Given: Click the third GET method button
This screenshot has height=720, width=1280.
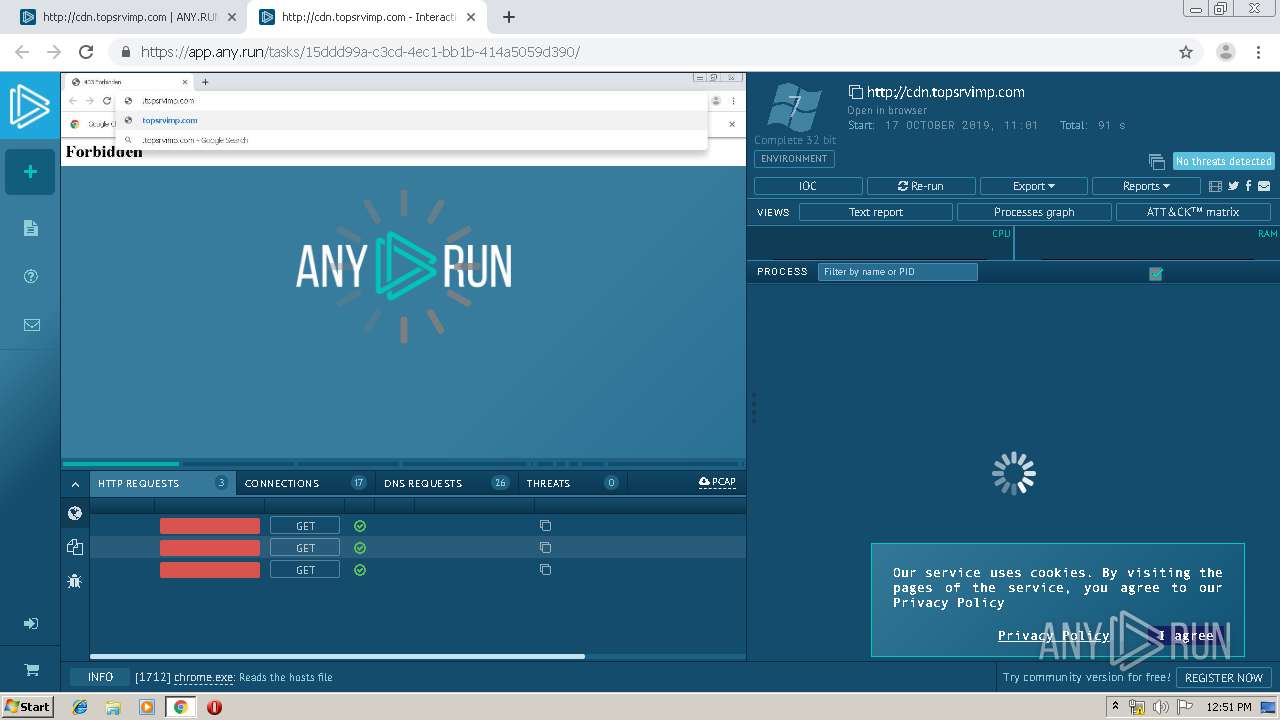Looking at the screenshot, I should click(305, 569).
